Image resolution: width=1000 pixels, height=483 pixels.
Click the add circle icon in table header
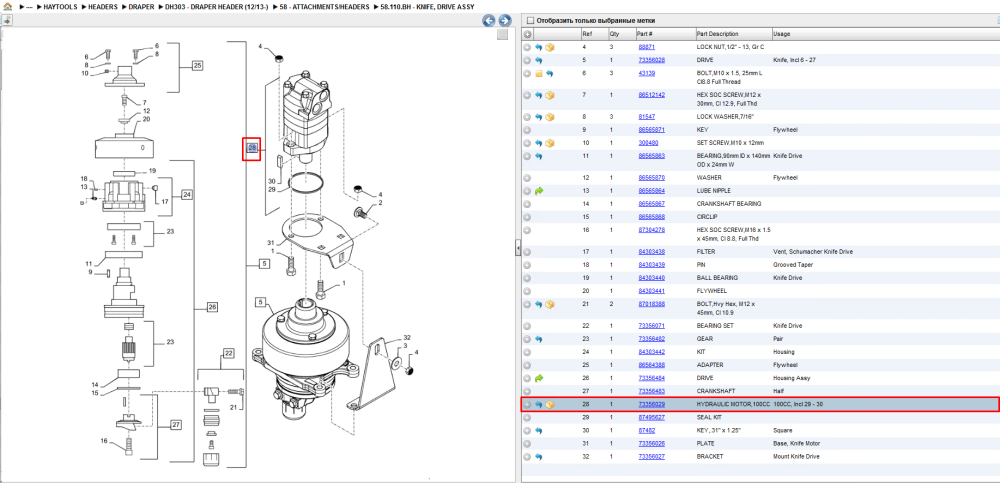(527, 34)
